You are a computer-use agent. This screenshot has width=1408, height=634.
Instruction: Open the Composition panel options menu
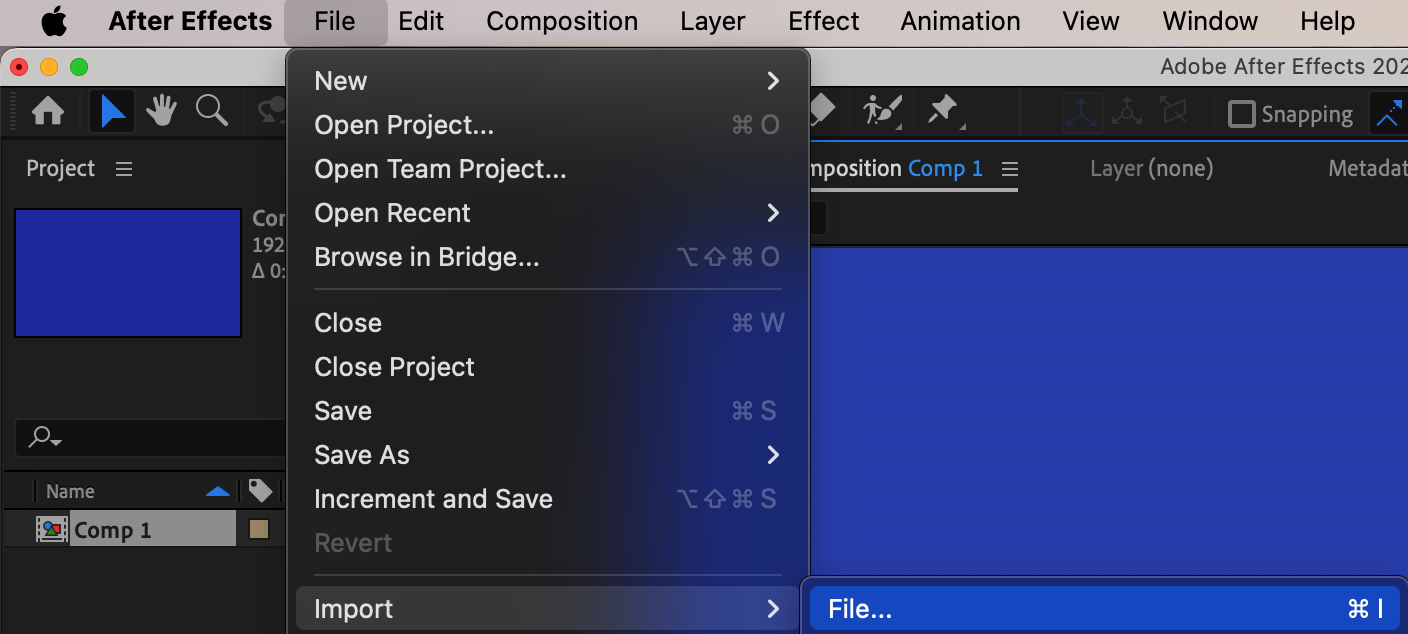point(1010,169)
